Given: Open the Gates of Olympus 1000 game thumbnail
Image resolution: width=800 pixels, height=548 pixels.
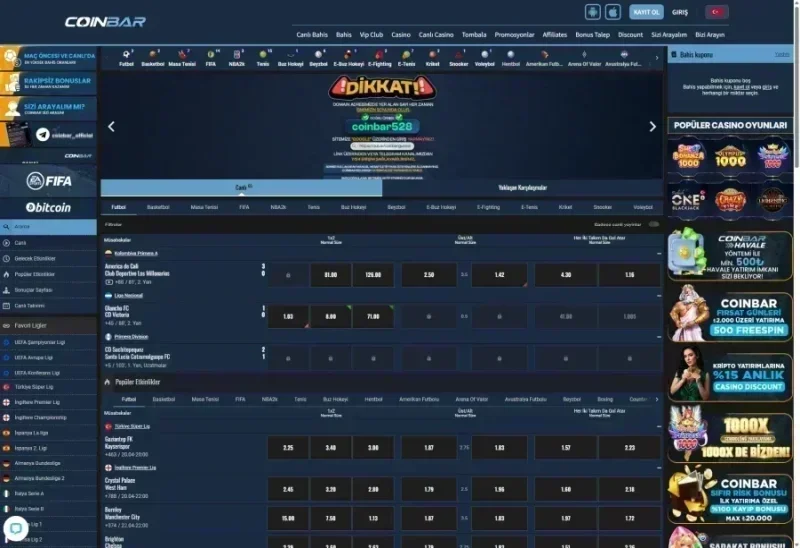Looking at the screenshot, I should click(x=730, y=156).
